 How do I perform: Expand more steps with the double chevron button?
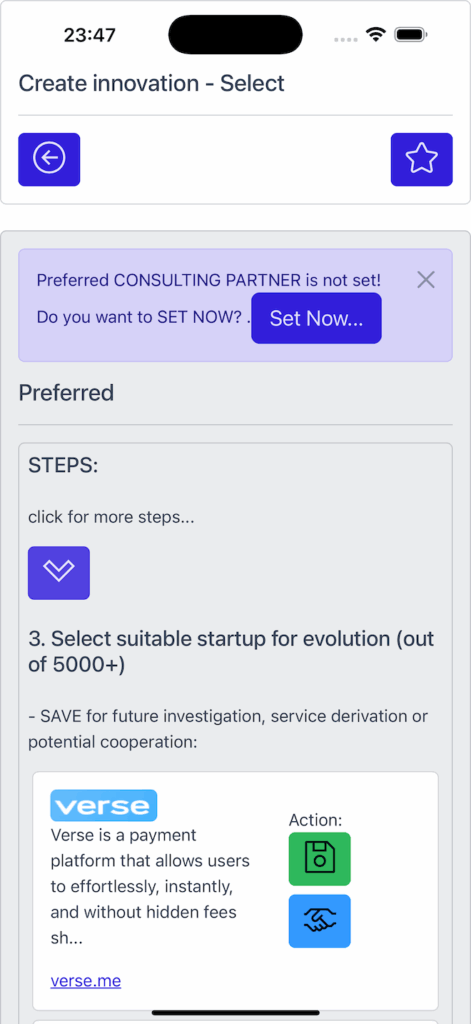(x=59, y=573)
